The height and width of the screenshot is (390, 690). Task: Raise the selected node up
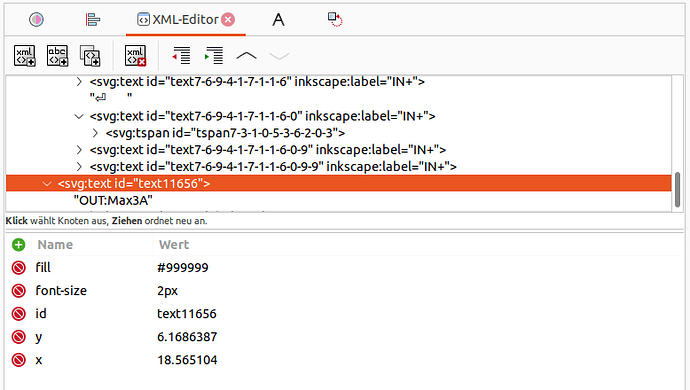pos(246,56)
